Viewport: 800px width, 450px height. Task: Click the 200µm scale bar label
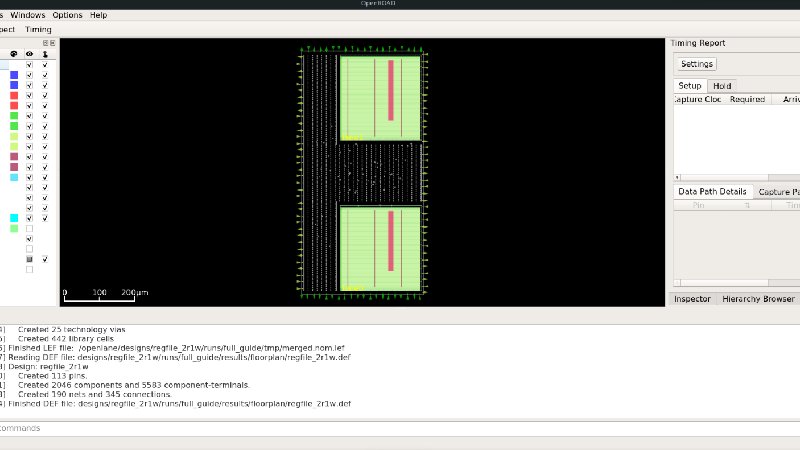coord(135,292)
